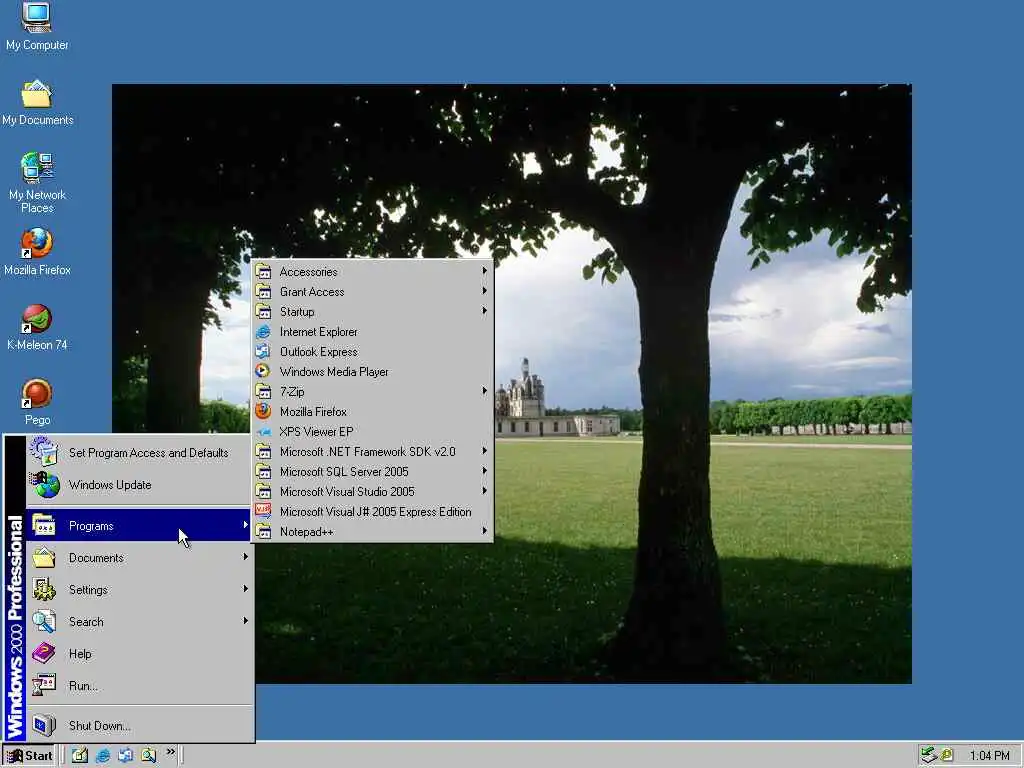
Task: Expand Microsoft .NET Framework SDK v2.0 folder
Action: [372, 452]
